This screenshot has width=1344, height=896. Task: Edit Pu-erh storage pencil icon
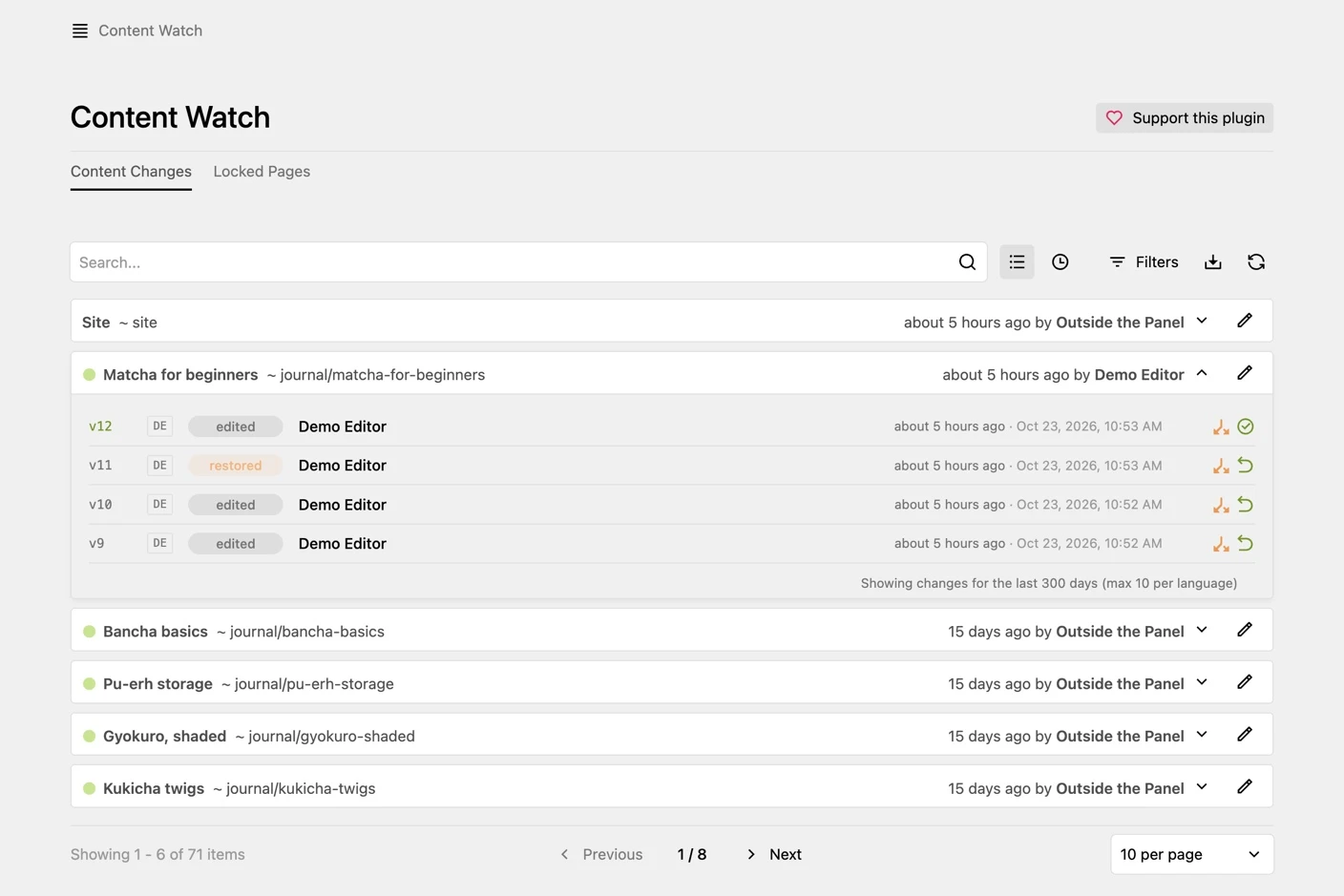(x=1245, y=682)
